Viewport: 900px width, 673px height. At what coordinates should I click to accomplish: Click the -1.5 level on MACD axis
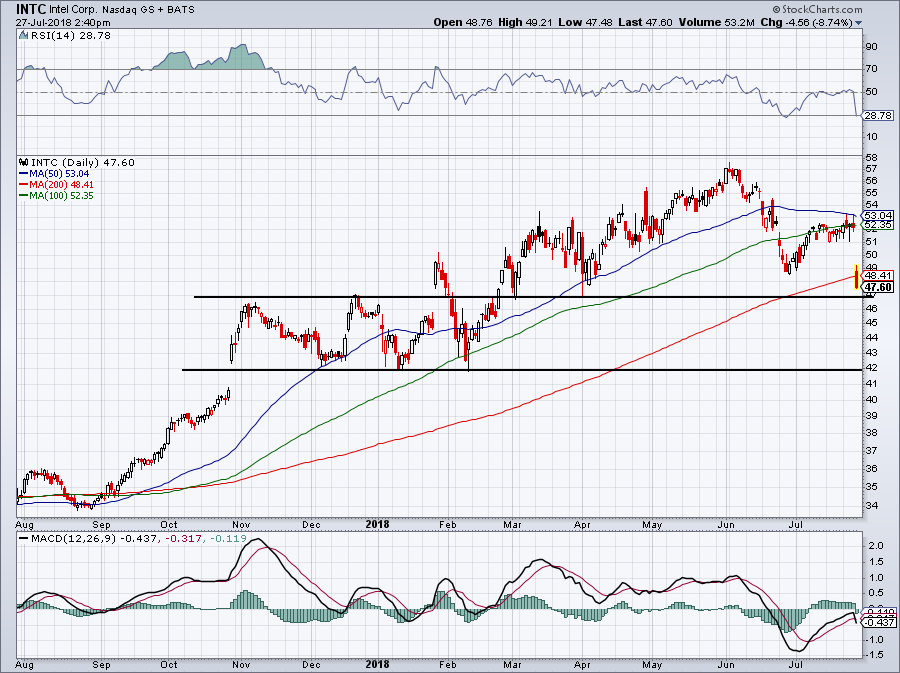(875, 655)
